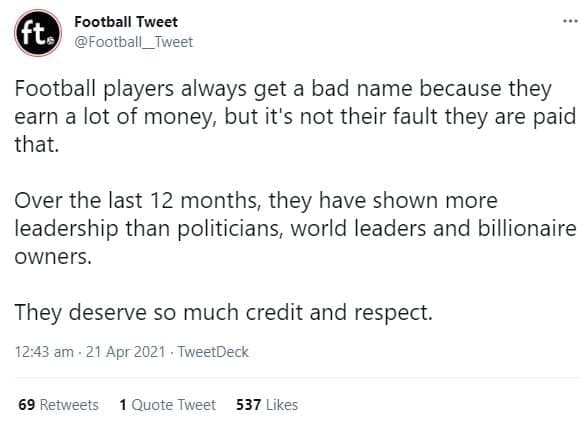The image size is (588, 427).
Task: Click the words that. ending the first paragraph
Action: tap(37, 144)
